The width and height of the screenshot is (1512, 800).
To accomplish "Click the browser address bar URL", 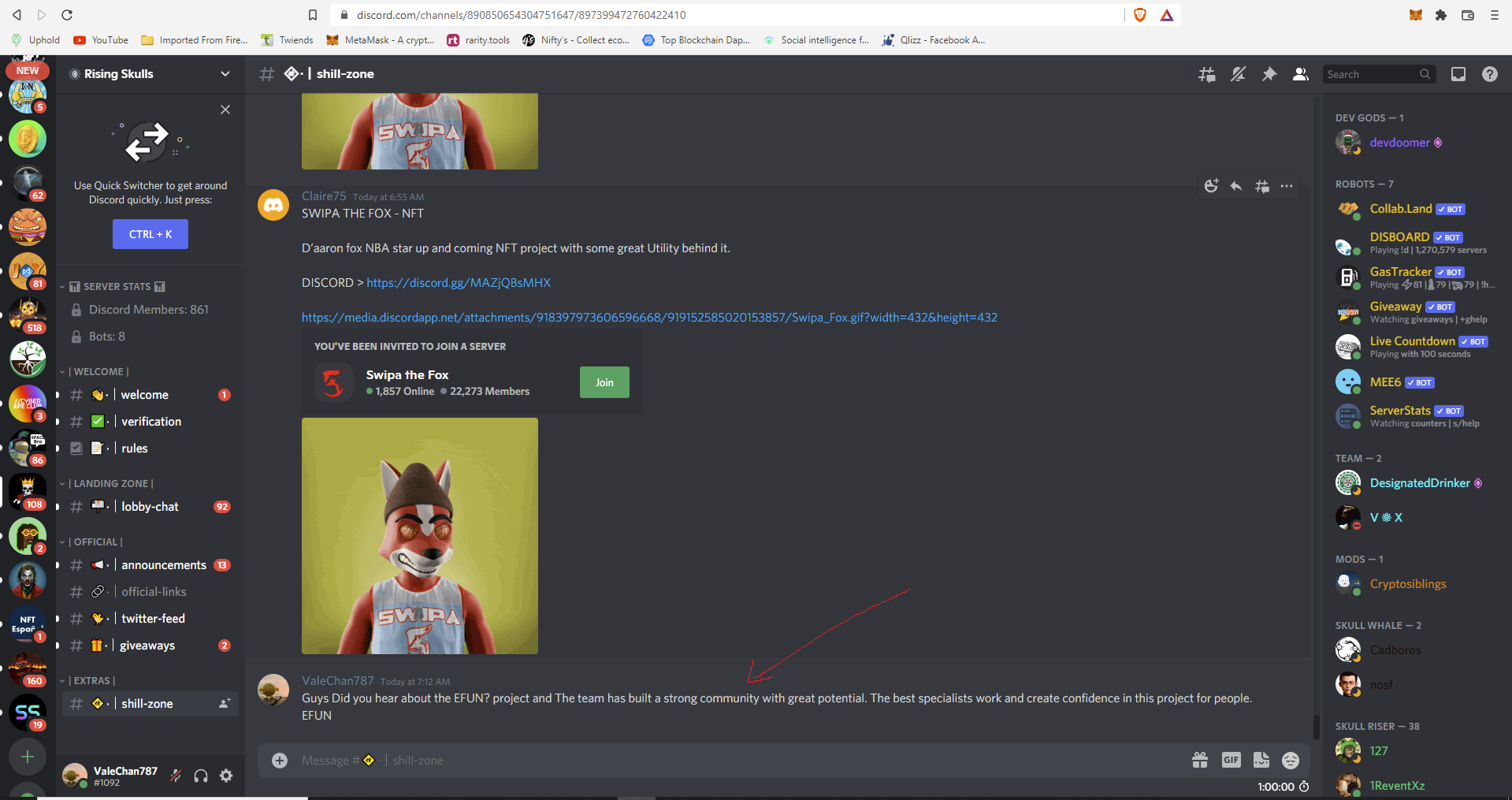I will (x=521, y=15).
